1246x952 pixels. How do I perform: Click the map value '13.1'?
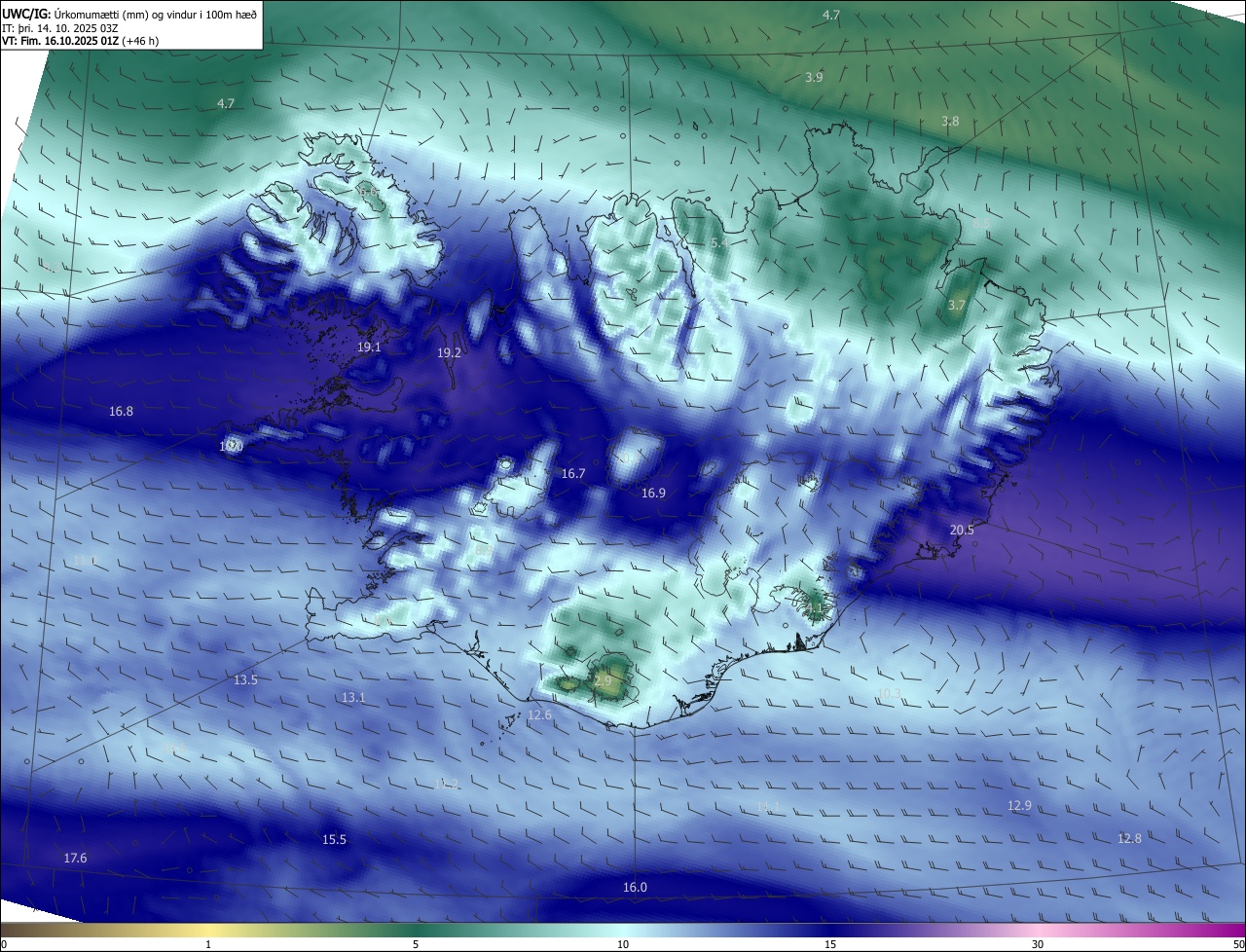353,698
